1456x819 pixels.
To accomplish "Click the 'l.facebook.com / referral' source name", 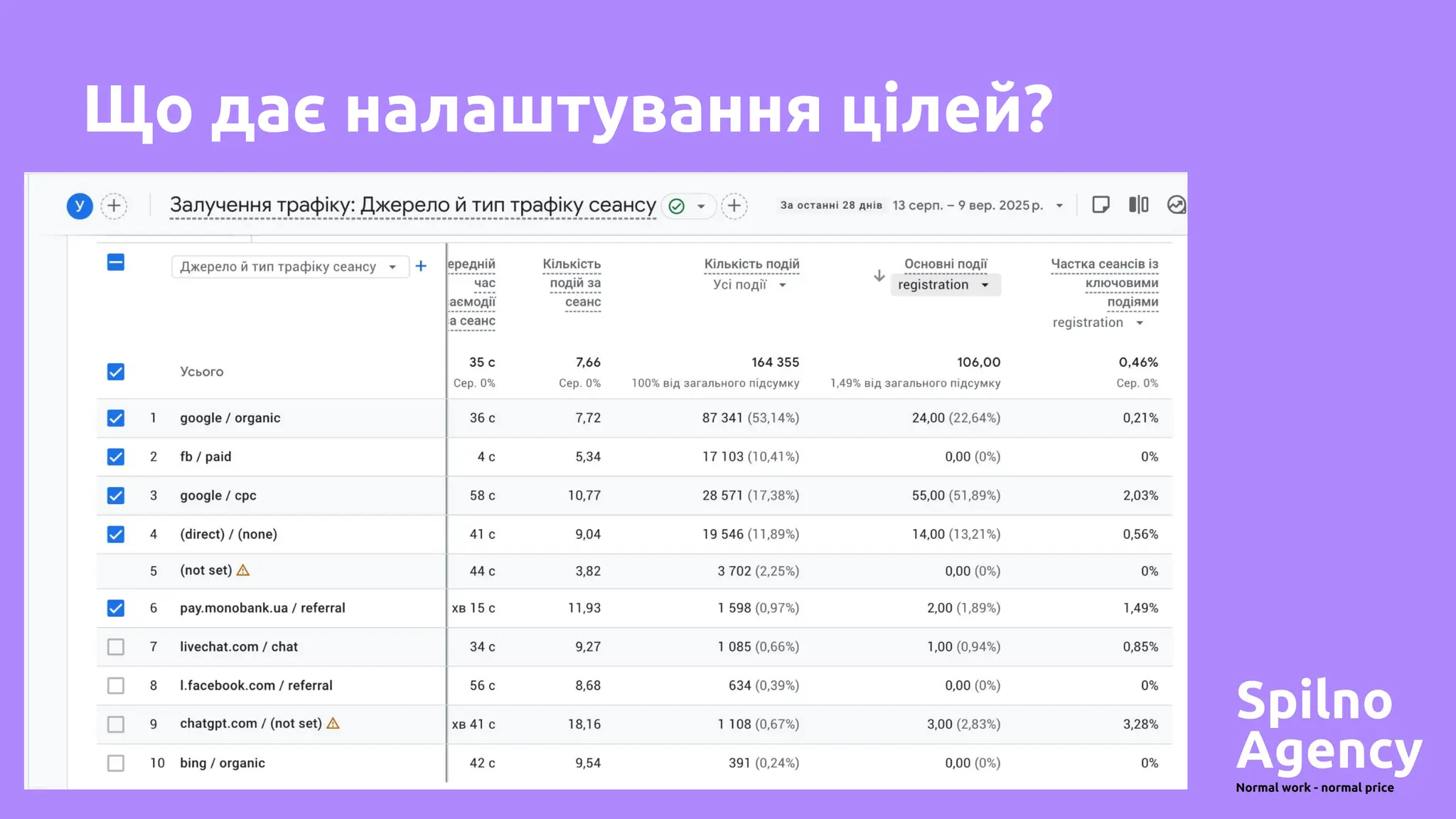I will 256,685.
